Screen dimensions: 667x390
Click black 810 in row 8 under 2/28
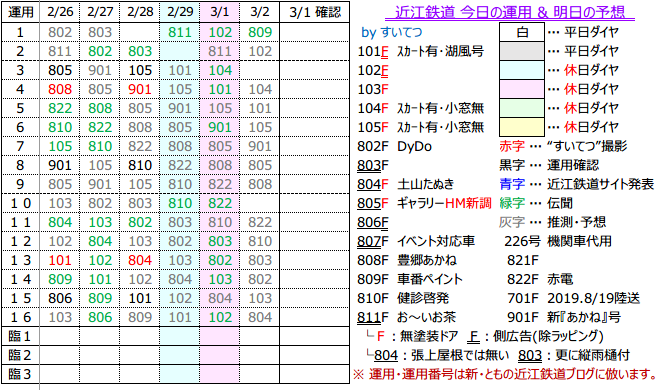point(140,165)
